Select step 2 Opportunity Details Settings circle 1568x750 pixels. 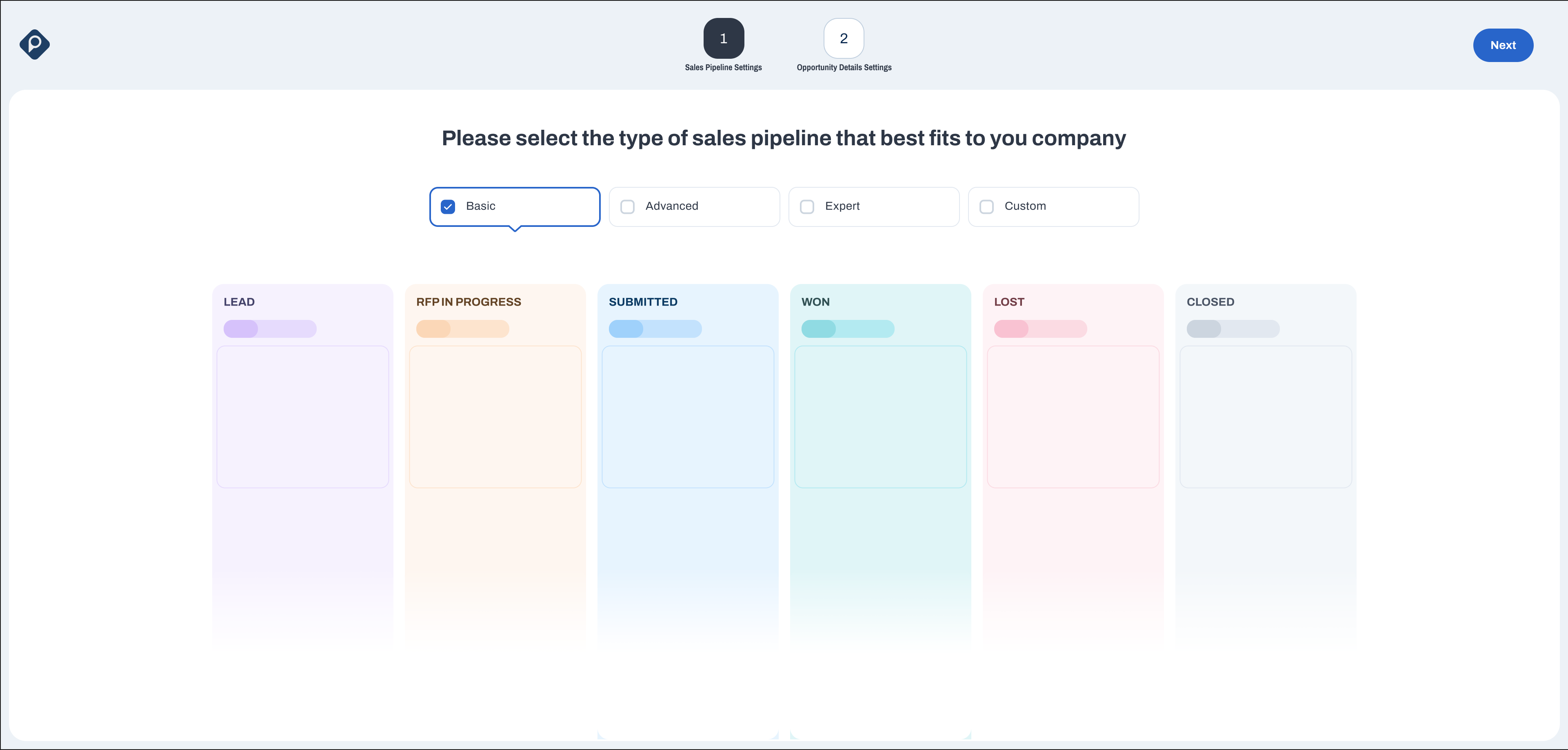point(843,38)
